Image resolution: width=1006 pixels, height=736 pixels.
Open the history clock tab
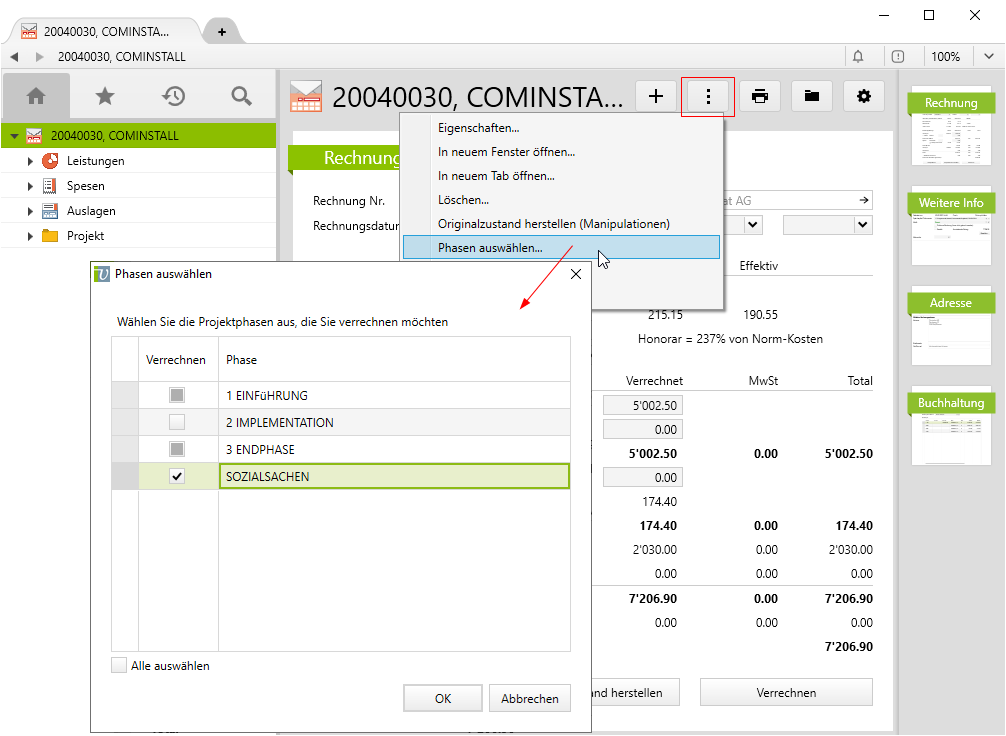[x=174, y=96]
